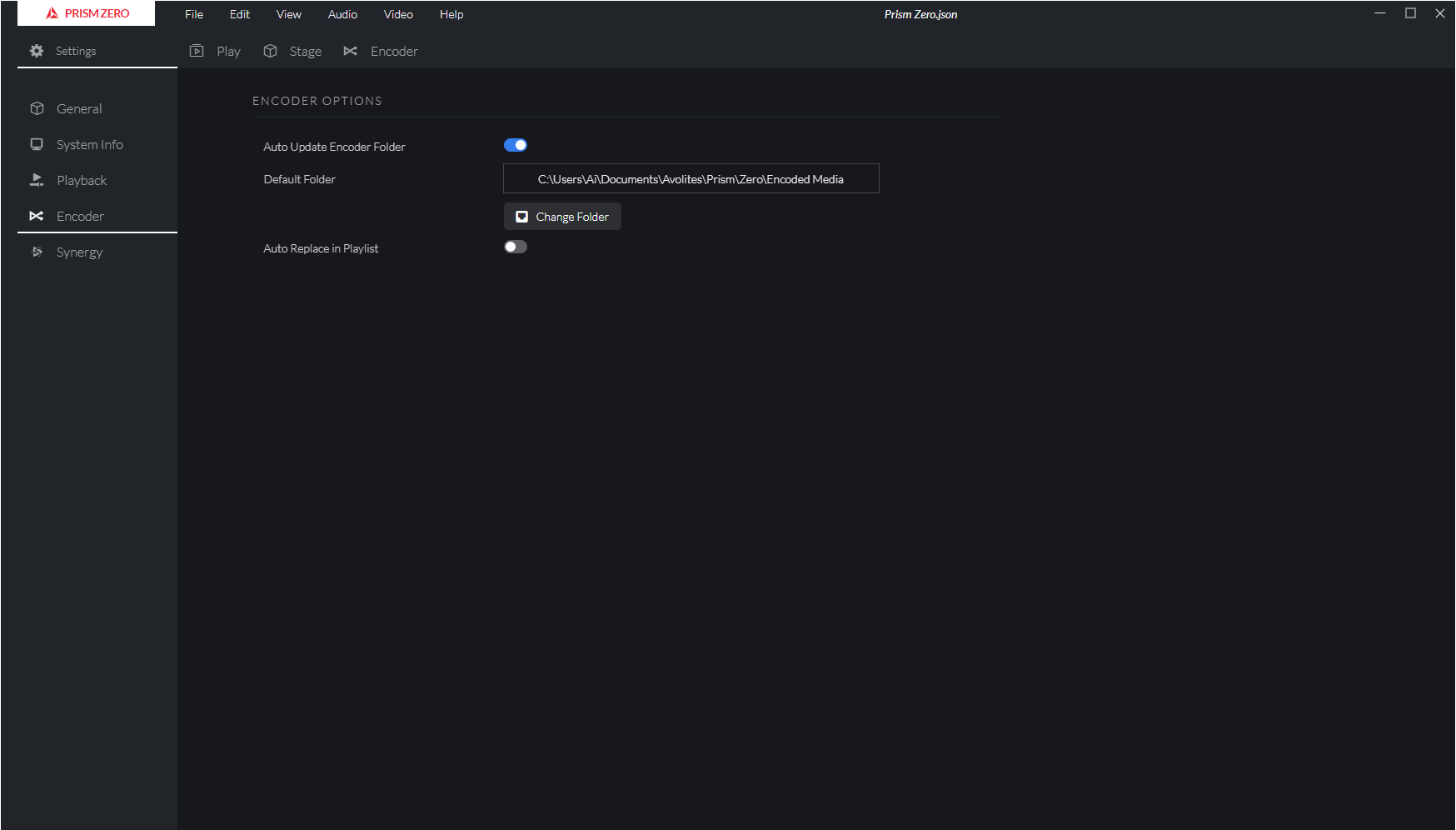
Task: Switch to the Stage tab
Action: (305, 51)
